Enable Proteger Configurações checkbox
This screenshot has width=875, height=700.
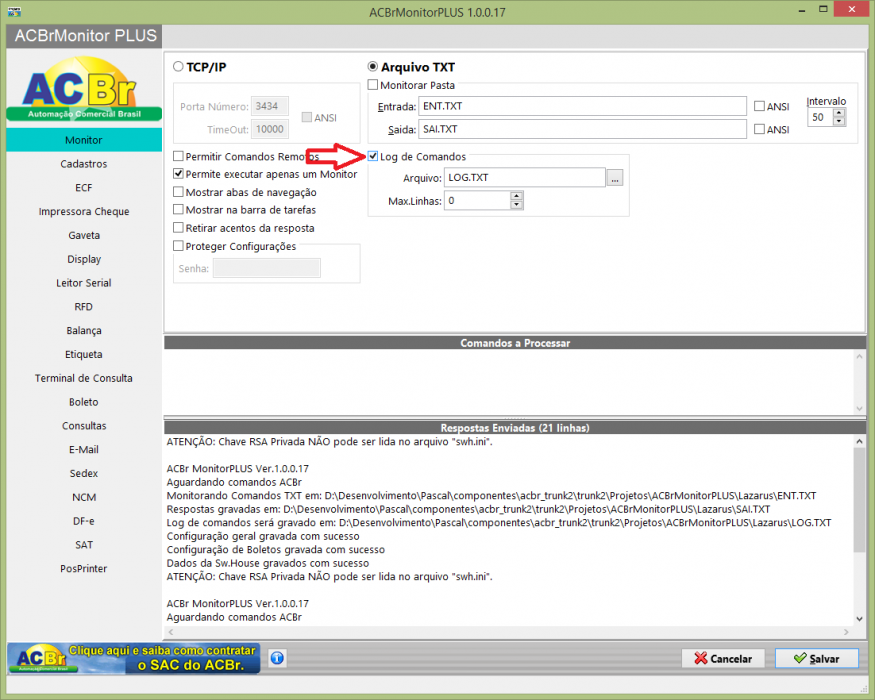[178, 246]
